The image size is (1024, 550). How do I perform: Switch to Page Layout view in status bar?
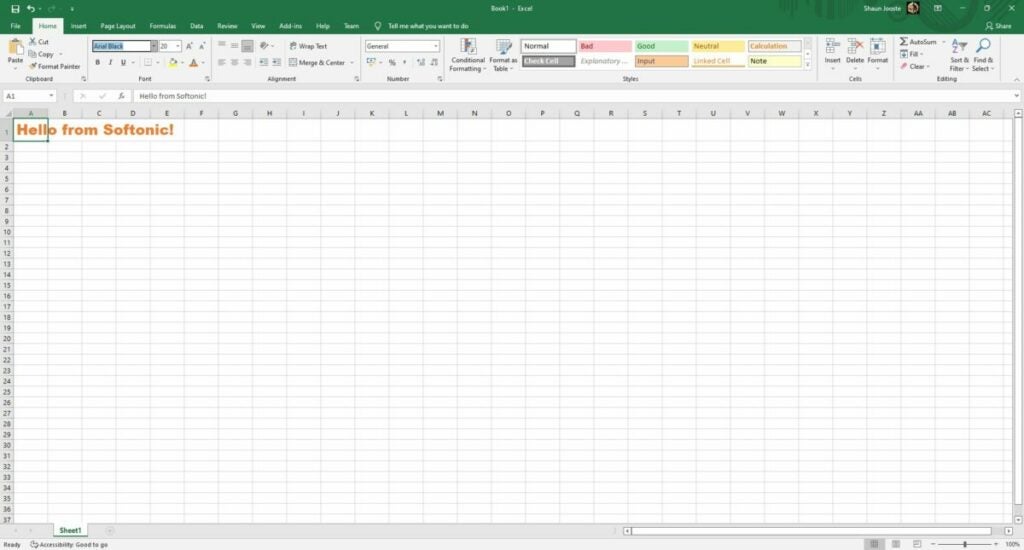coord(895,543)
